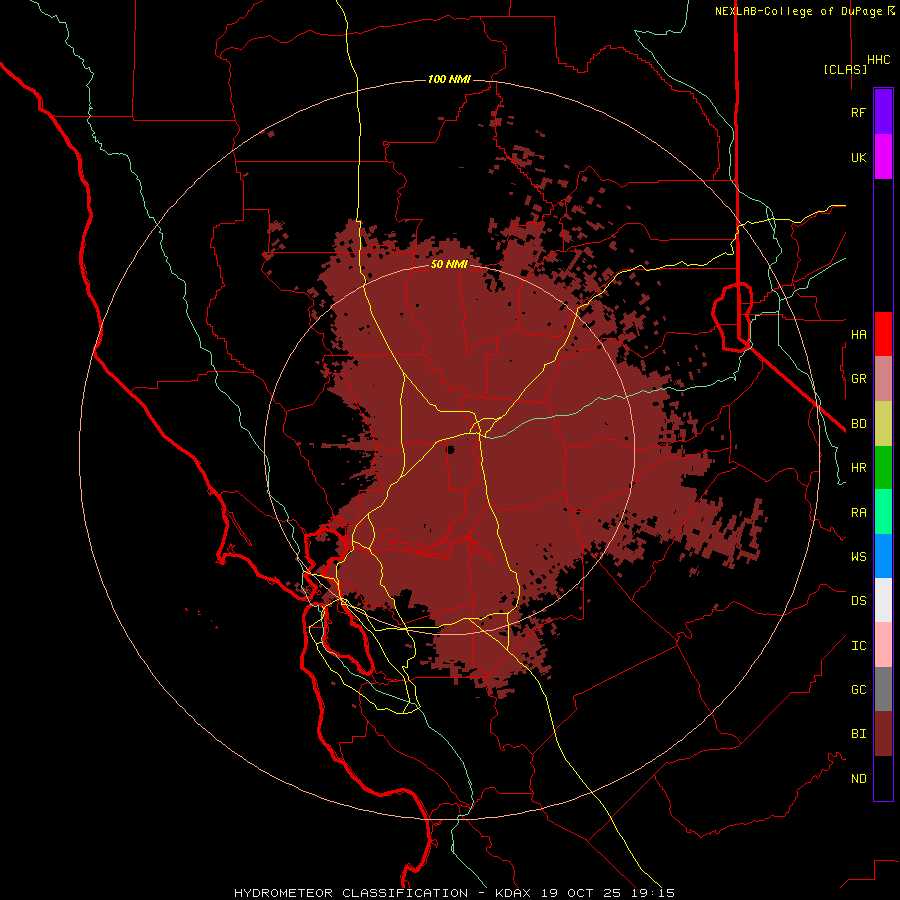The width and height of the screenshot is (900, 900).
Task: Click the RF legend label
Action: [x=858, y=112]
